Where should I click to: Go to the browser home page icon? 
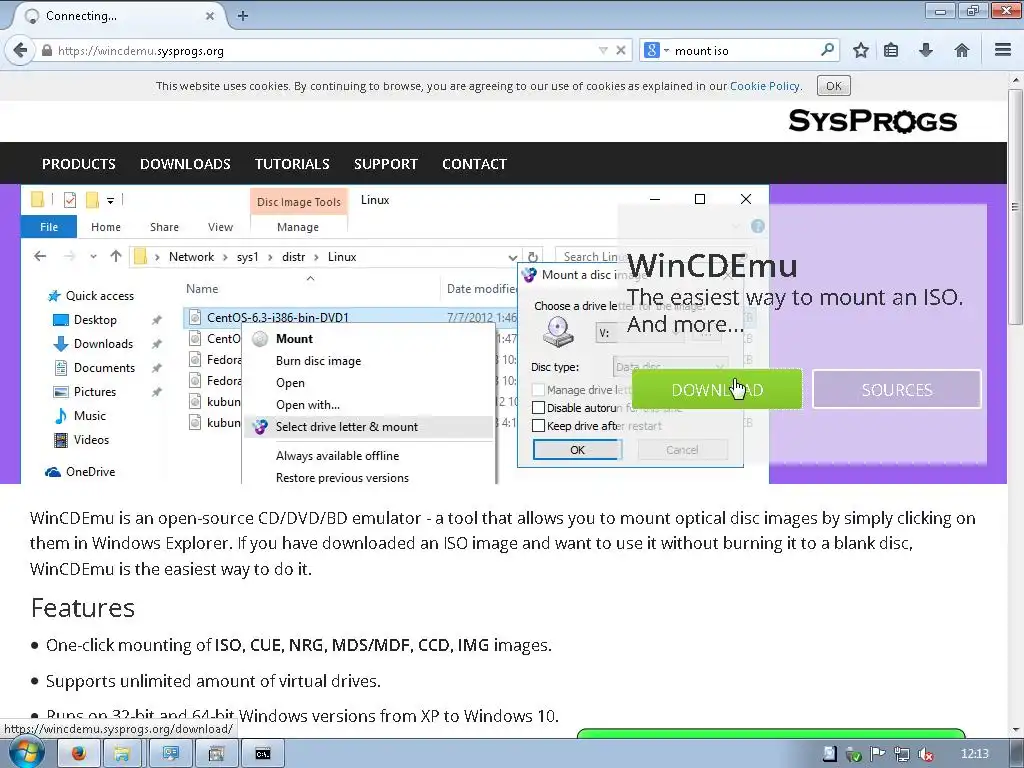tap(961, 50)
